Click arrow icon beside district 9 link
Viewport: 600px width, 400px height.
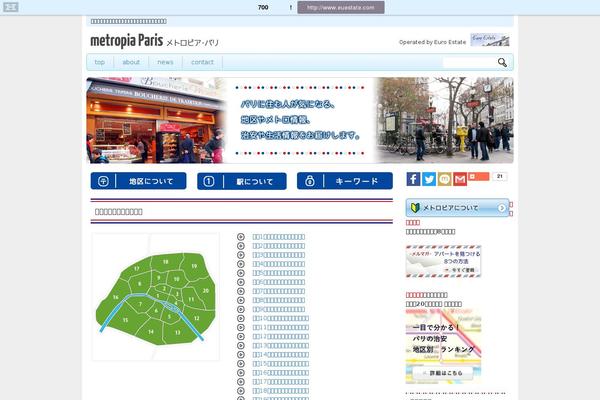(241, 309)
